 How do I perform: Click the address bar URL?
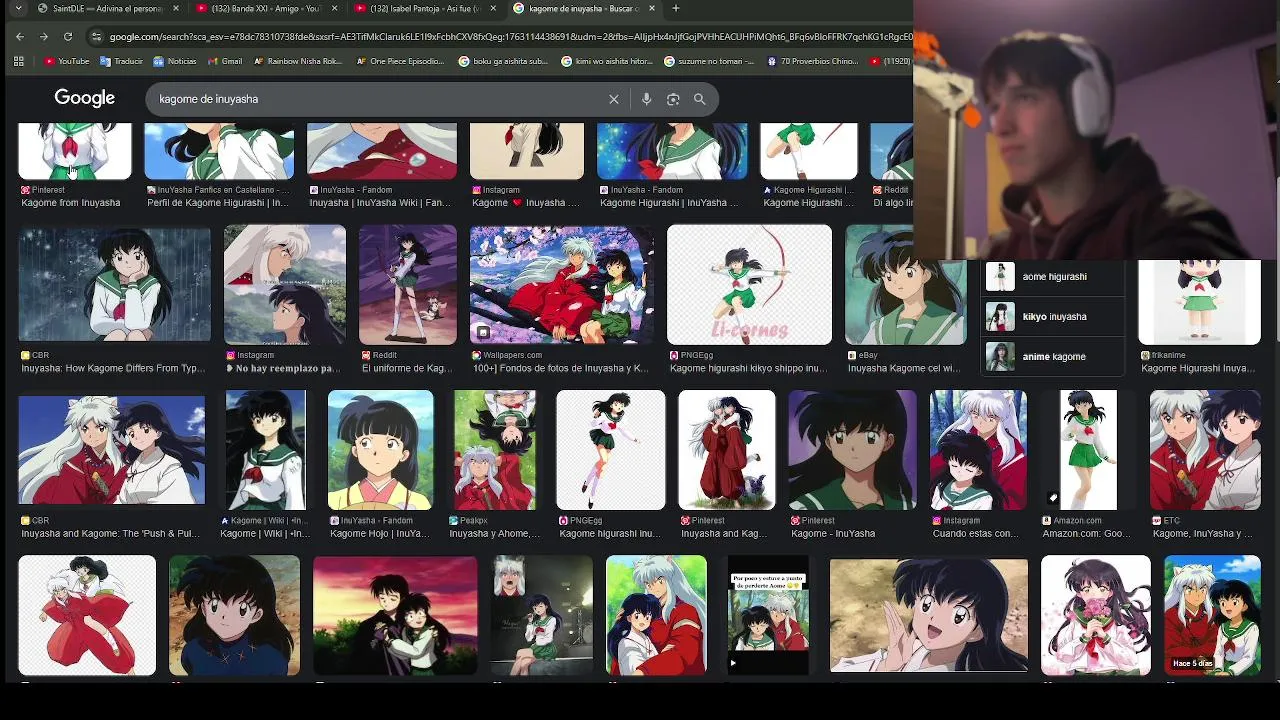point(509,37)
